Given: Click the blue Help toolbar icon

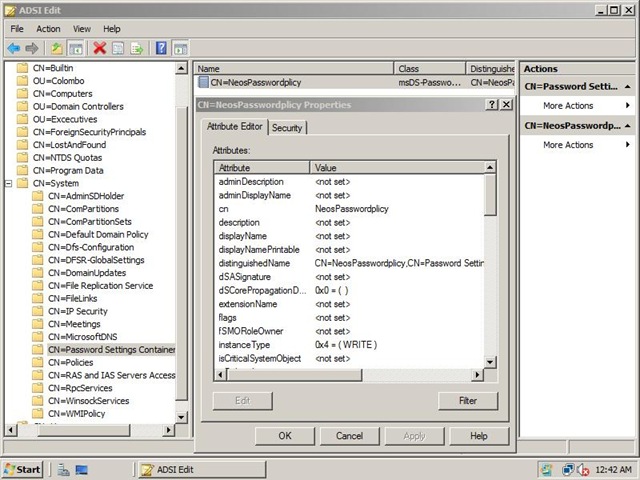Looking at the screenshot, I should coord(161,48).
